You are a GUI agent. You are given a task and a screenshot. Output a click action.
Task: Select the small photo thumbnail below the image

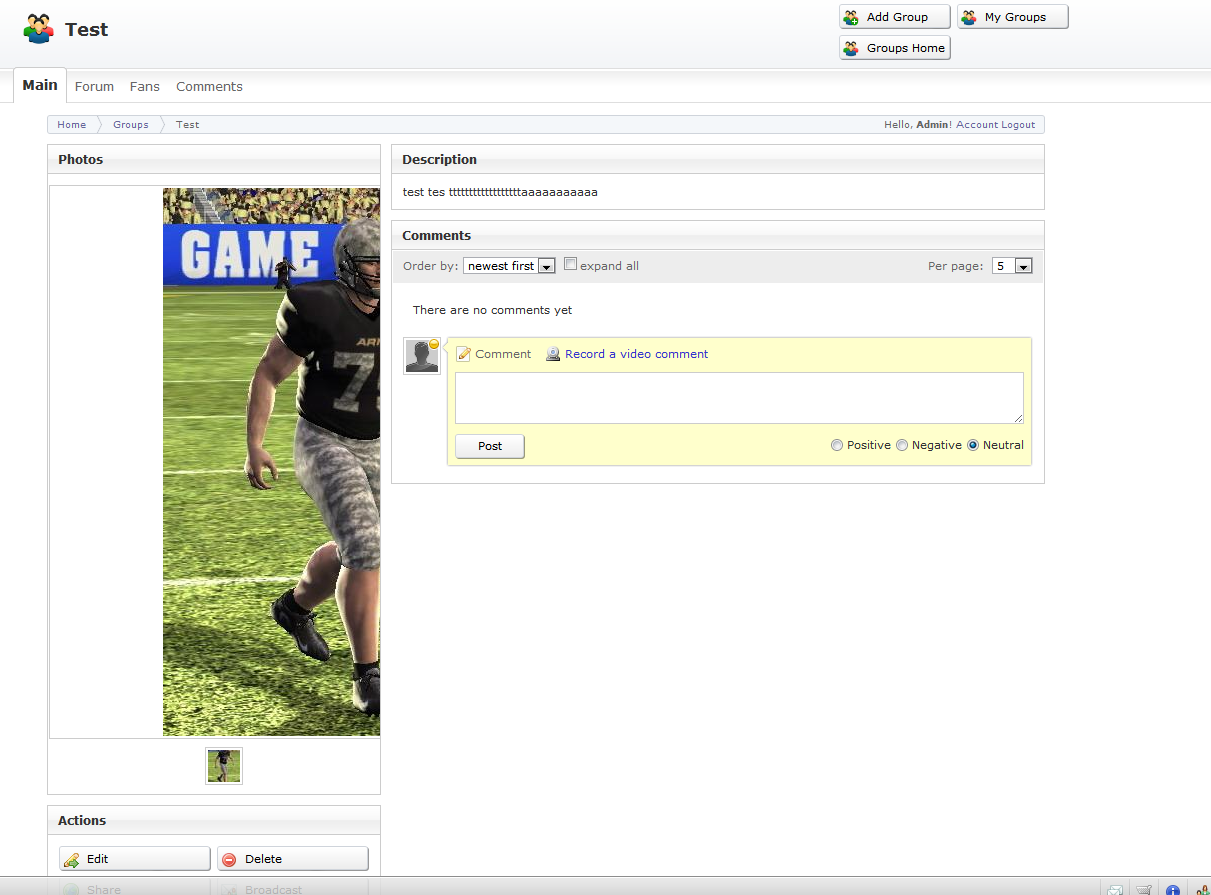(x=224, y=766)
